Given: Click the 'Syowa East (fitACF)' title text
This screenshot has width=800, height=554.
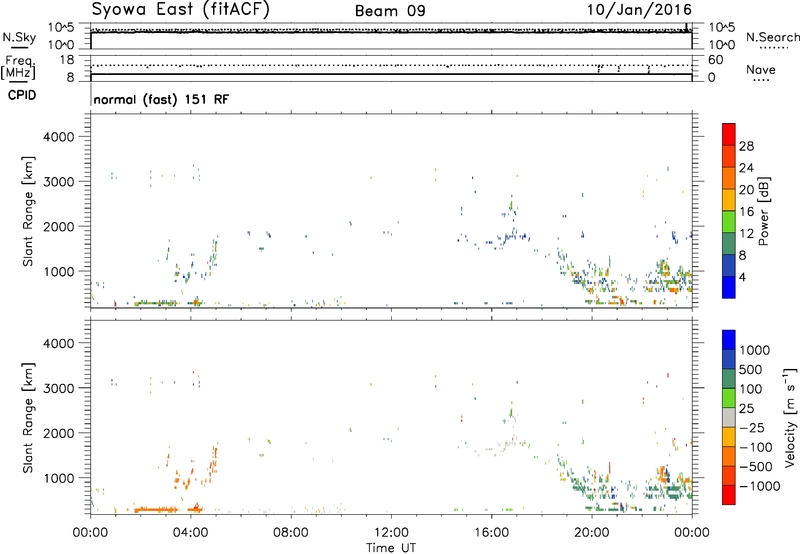Looking at the screenshot, I should pyautogui.click(x=180, y=10).
